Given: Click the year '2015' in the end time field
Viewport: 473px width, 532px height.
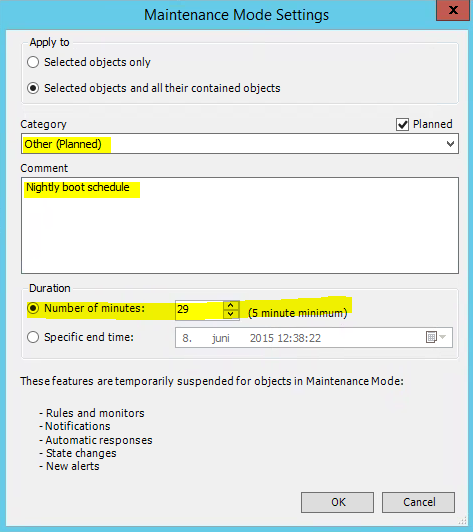Looking at the screenshot, I should point(262,338).
